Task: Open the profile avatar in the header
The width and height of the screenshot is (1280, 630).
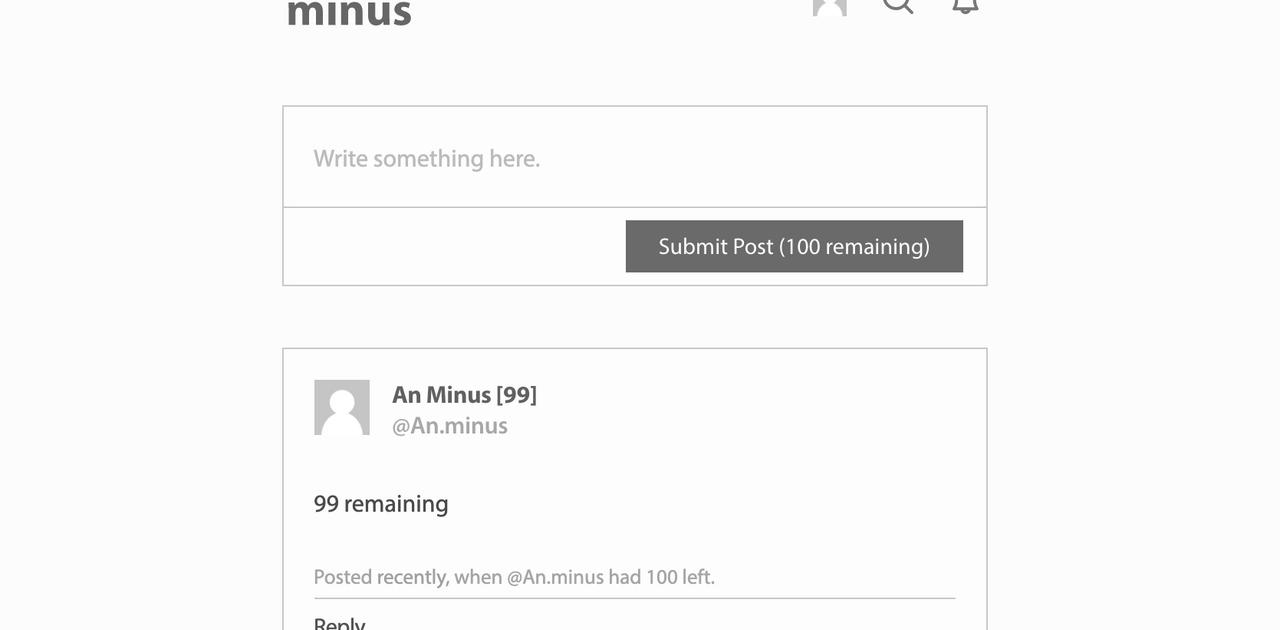Action: click(830, 6)
